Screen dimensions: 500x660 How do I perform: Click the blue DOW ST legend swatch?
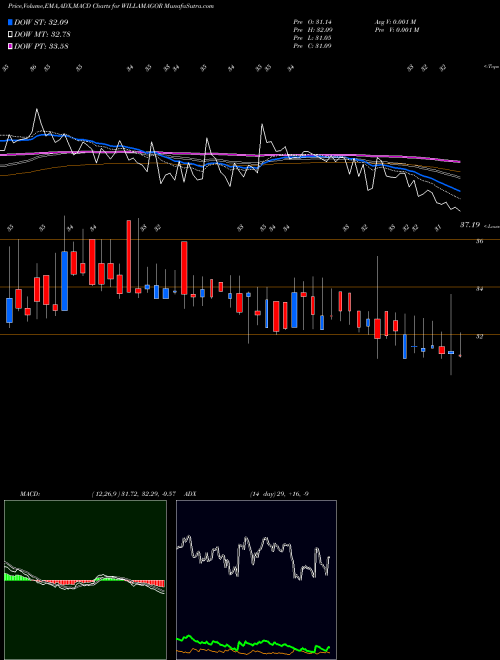pyautogui.click(x=10, y=22)
